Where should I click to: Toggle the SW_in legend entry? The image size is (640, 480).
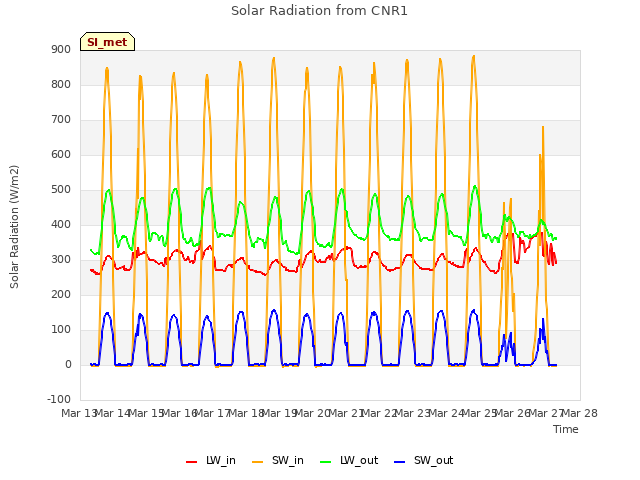coord(278,460)
